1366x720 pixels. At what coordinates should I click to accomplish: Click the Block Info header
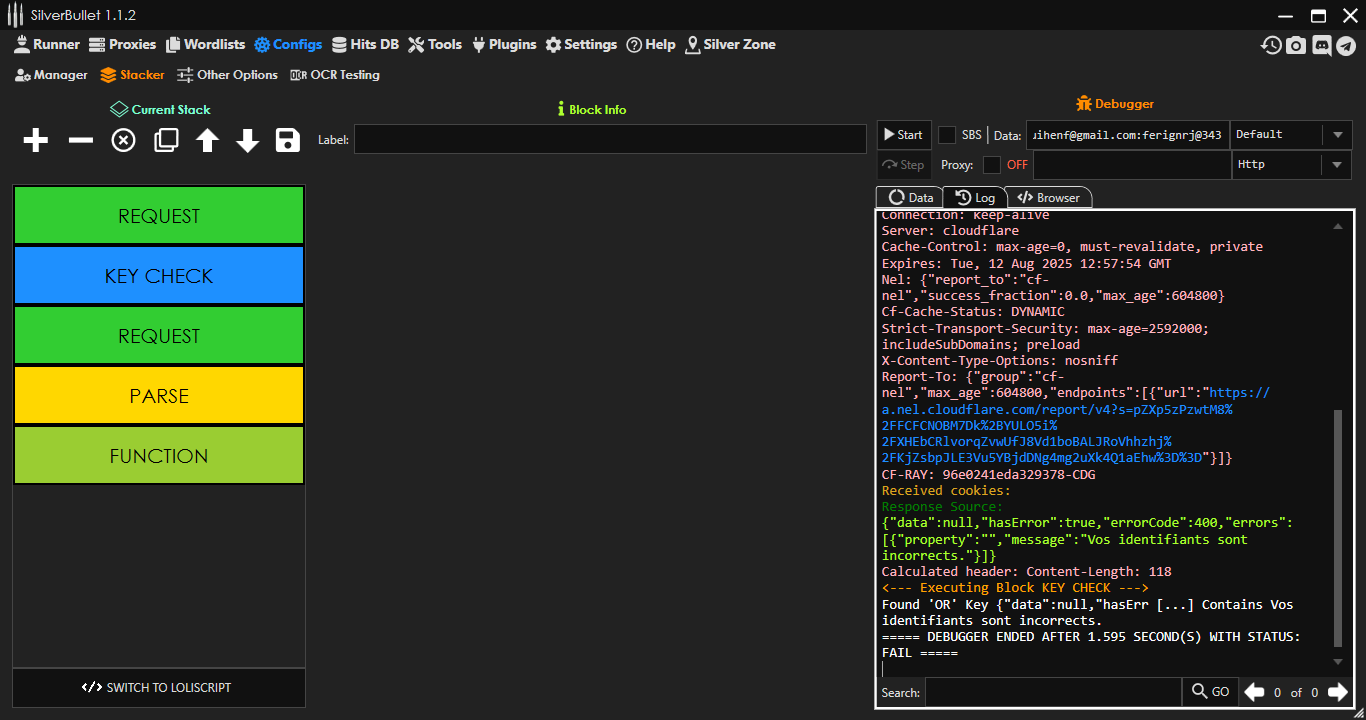pyautogui.click(x=592, y=110)
